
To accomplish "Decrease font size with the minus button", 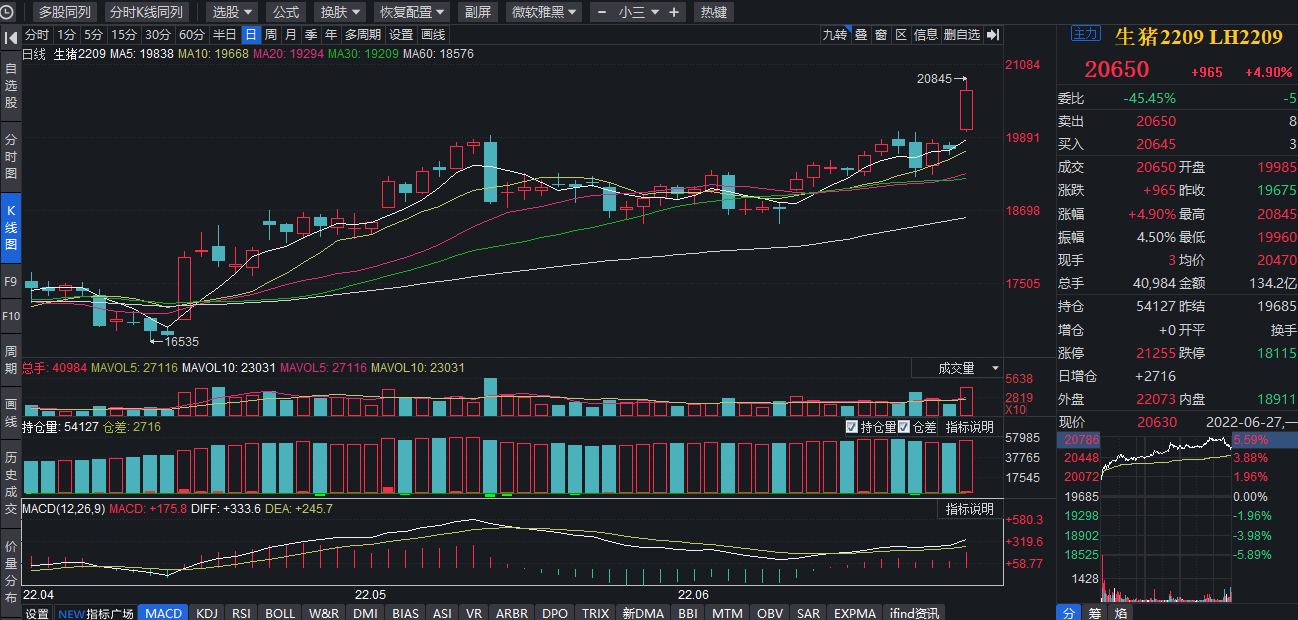I will 602,12.
